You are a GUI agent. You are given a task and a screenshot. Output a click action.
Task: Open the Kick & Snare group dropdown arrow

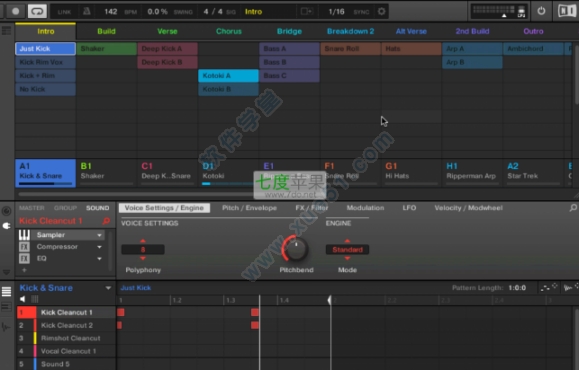tap(108, 288)
